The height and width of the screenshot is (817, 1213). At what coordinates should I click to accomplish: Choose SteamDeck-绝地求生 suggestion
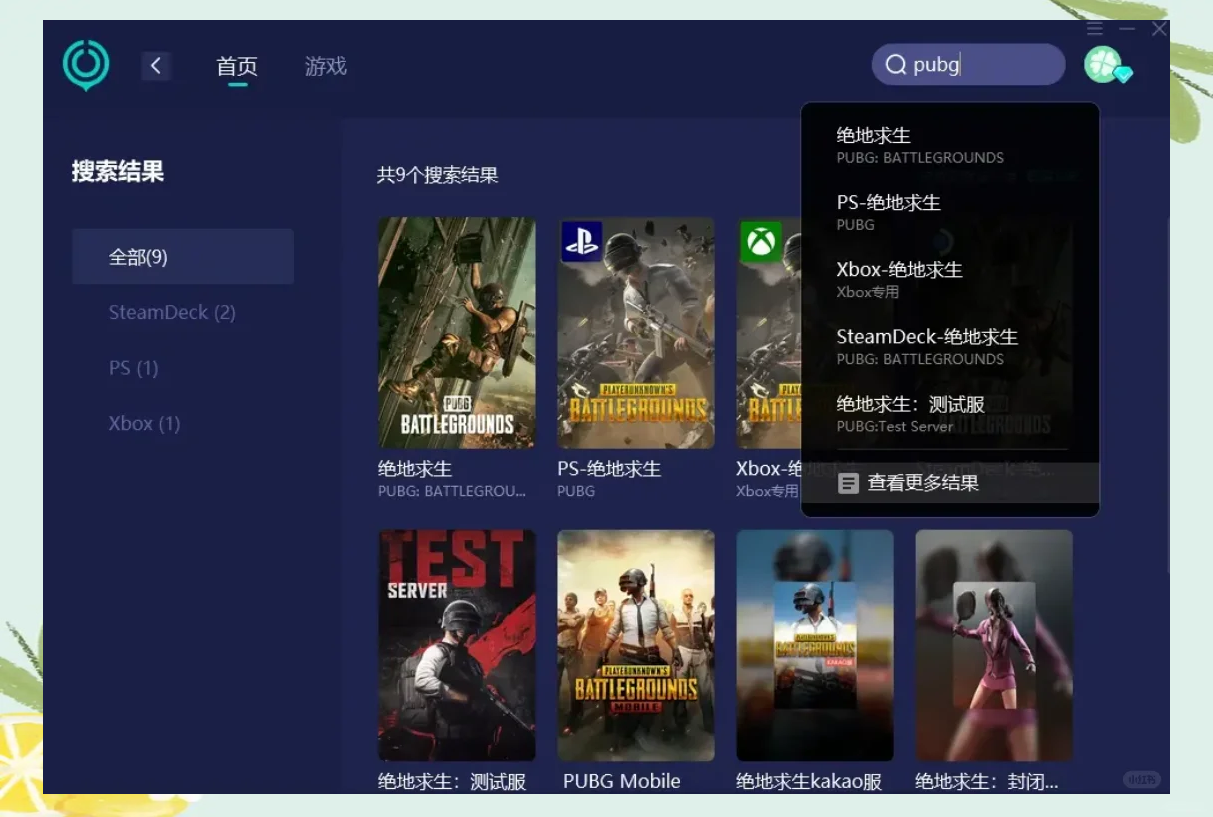(x=950, y=346)
